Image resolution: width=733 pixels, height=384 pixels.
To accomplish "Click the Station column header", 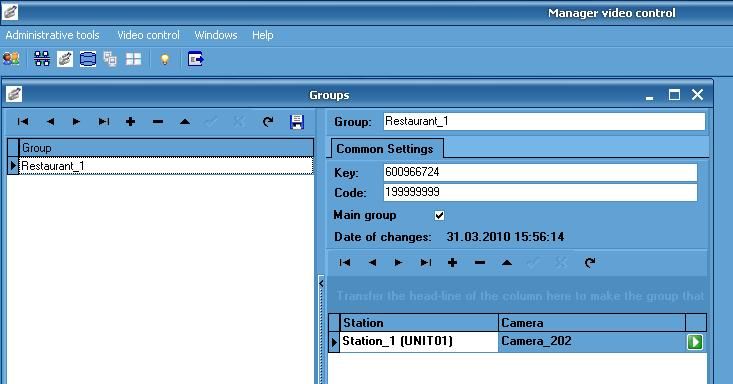I will (x=419, y=323).
